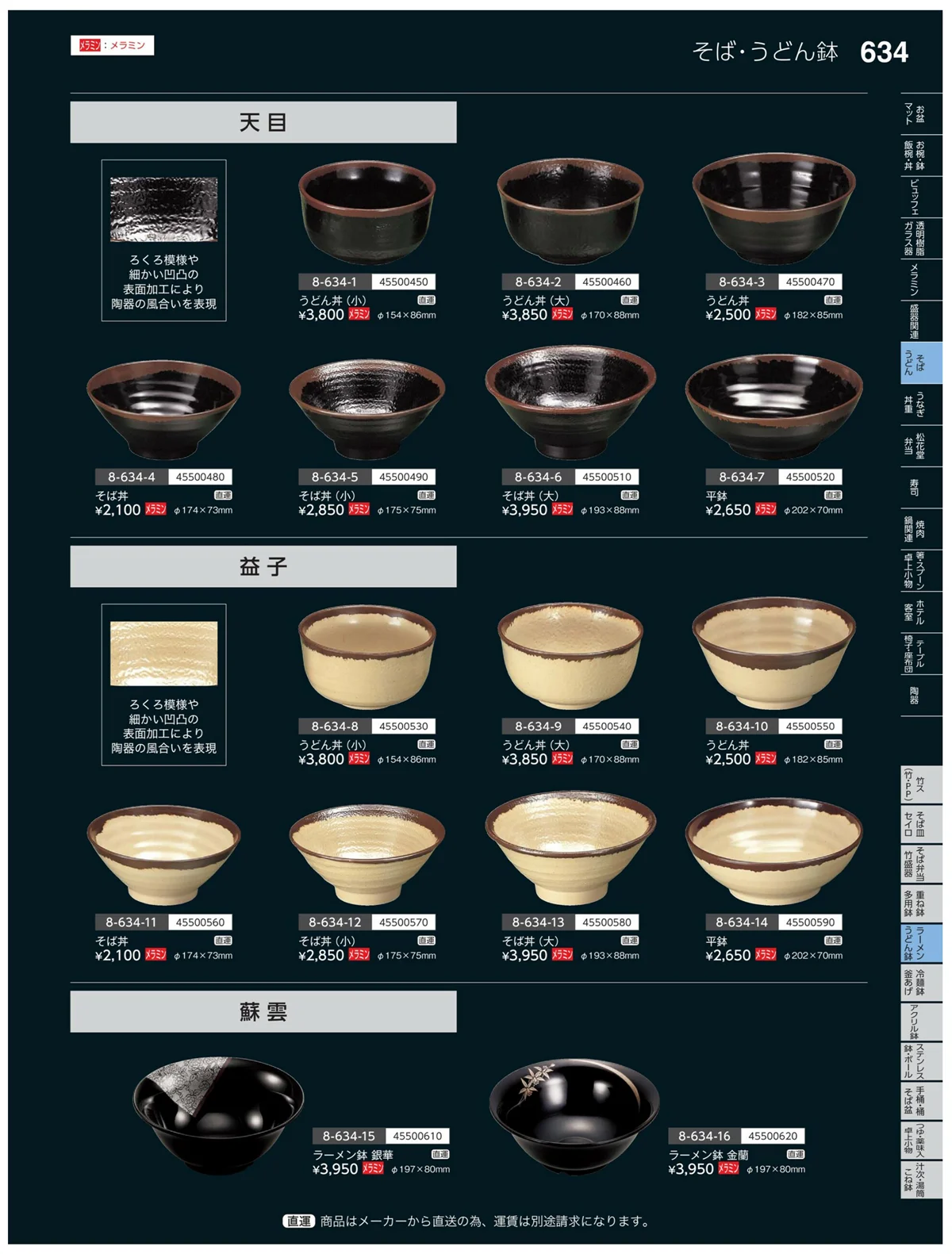Open the ラーメン うどん鉢 side tab
The height and width of the screenshot is (1254, 952).
tap(921, 943)
